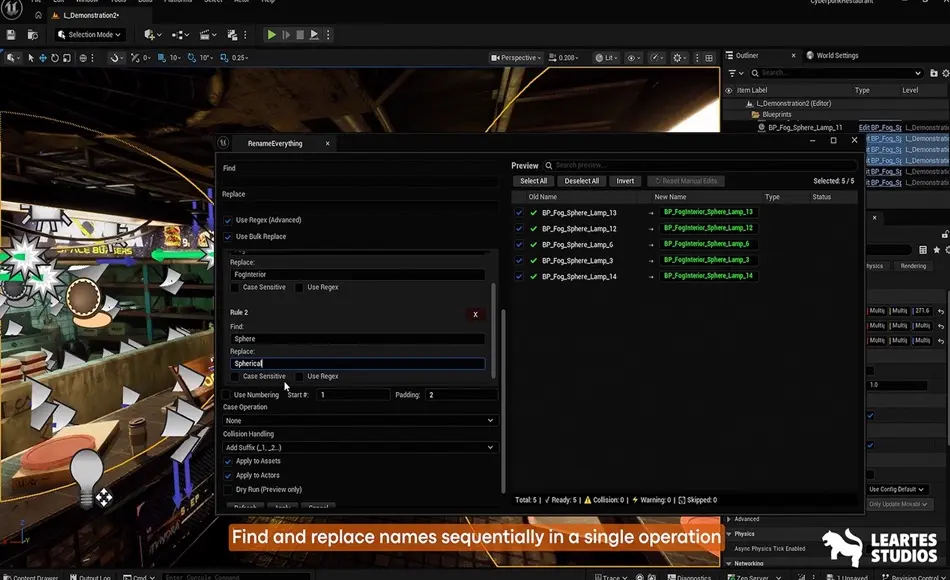Toggle the grid snap icon beside 10
The height and width of the screenshot is (580, 950).
pos(162,58)
